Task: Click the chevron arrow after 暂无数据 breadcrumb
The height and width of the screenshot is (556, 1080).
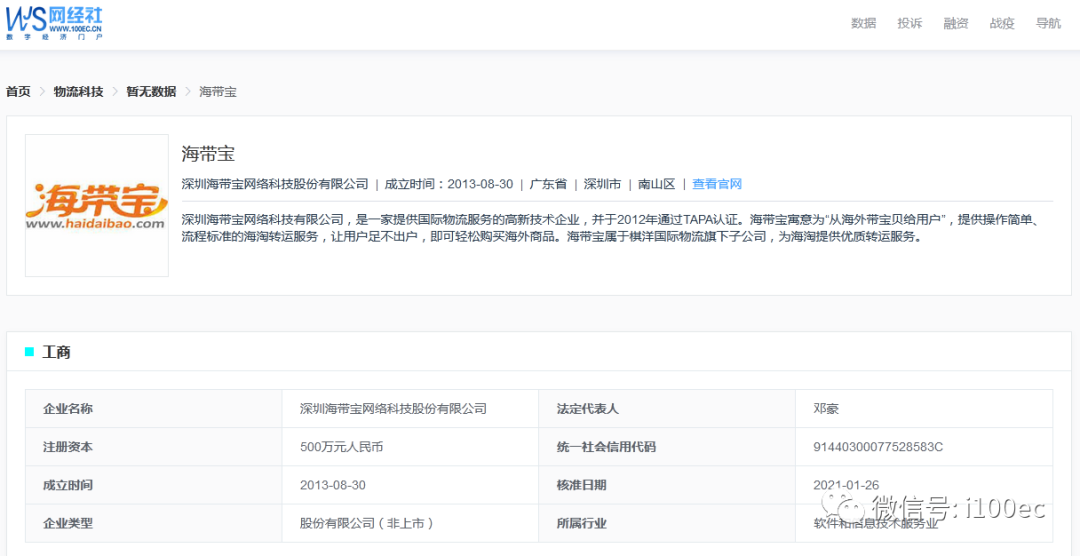Action: coord(187,91)
